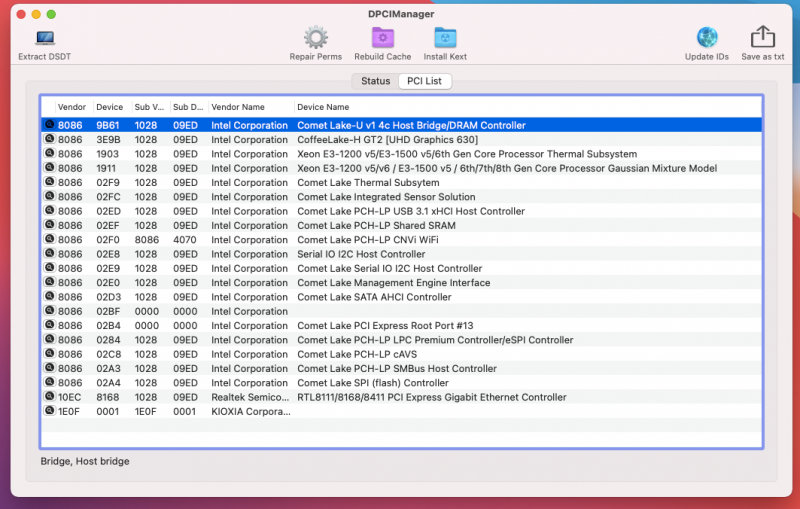This screenshot has height=509, width=800.
Task: Click the Device column header
Action: pos(109,107)
